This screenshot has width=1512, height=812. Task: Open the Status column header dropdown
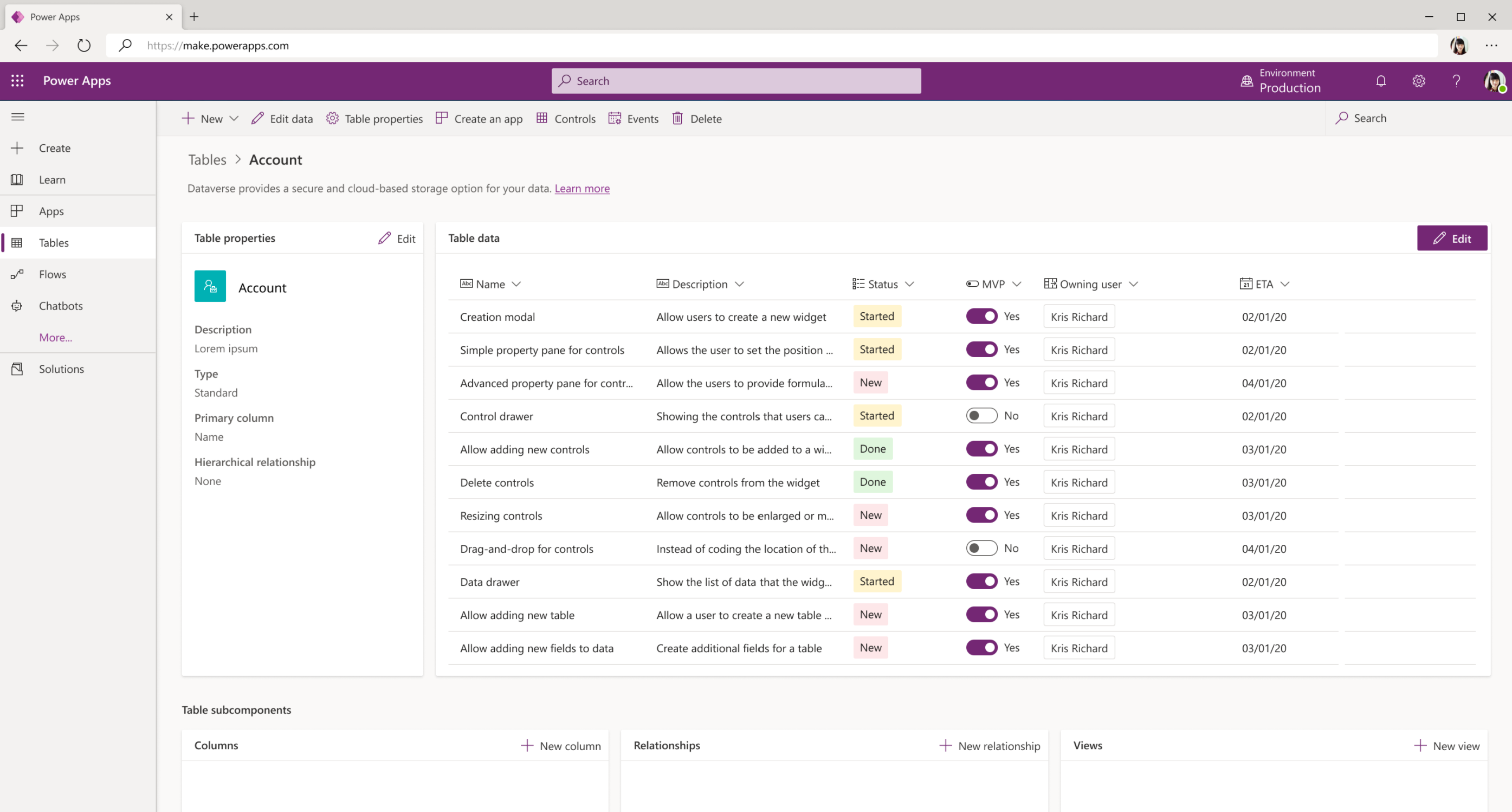[x=909, y=284]
